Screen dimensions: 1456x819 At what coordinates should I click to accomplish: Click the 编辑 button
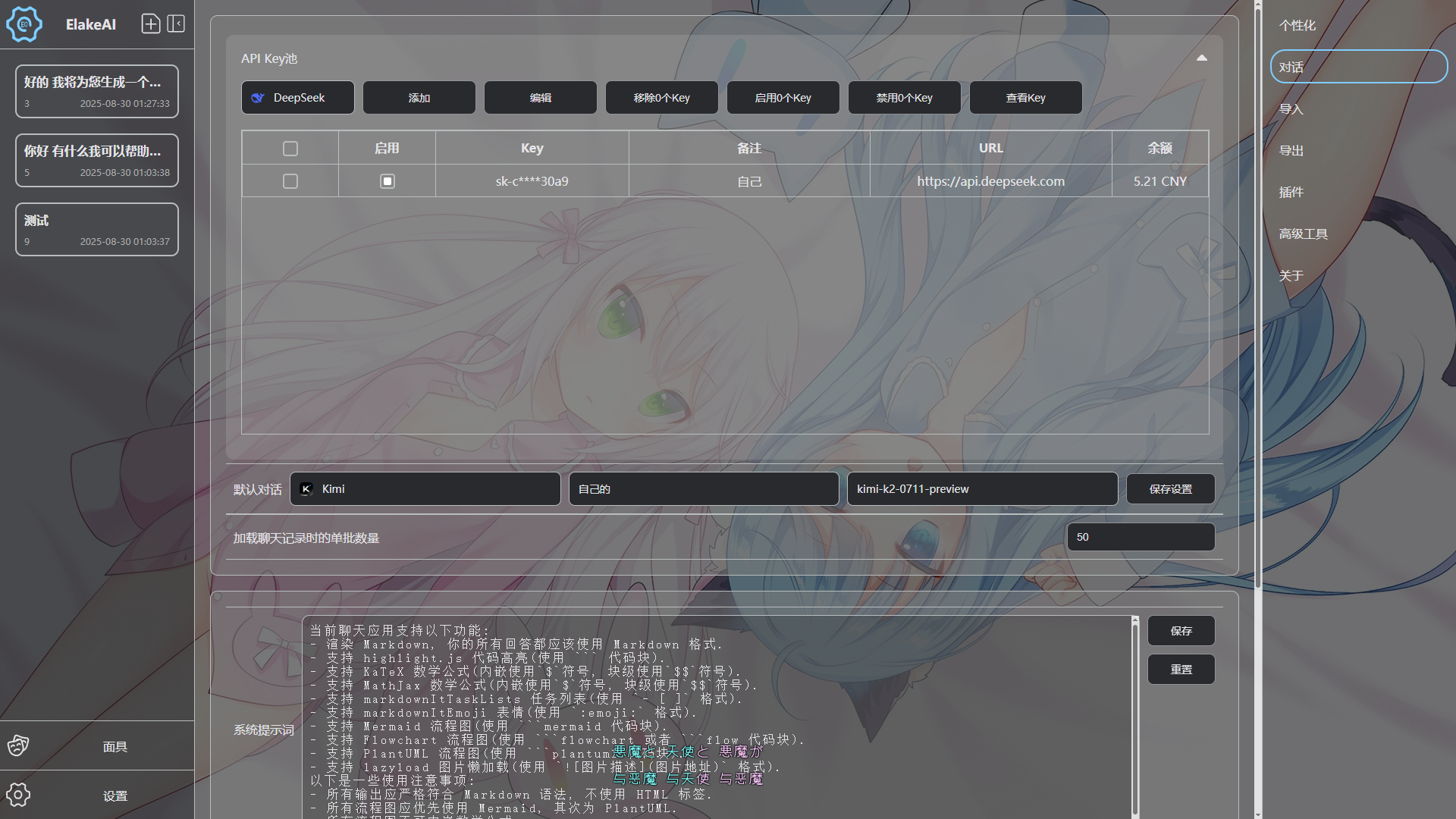(x=541, y=98)
